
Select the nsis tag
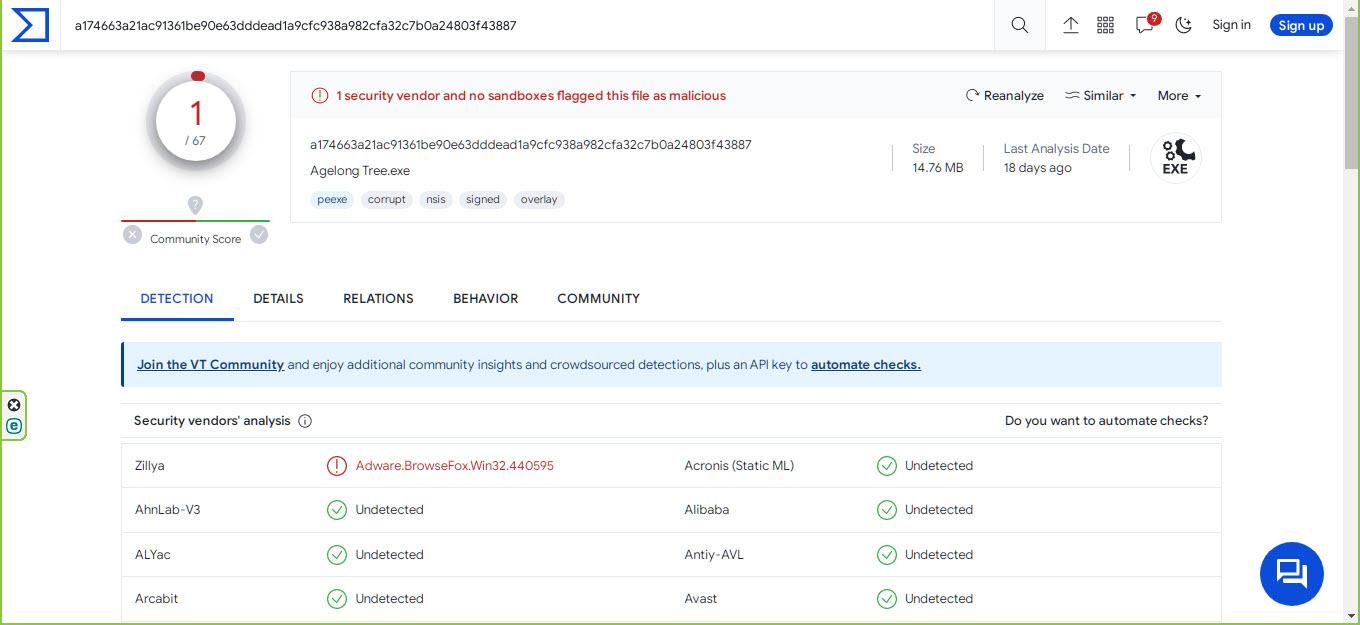tap(436, 200)
